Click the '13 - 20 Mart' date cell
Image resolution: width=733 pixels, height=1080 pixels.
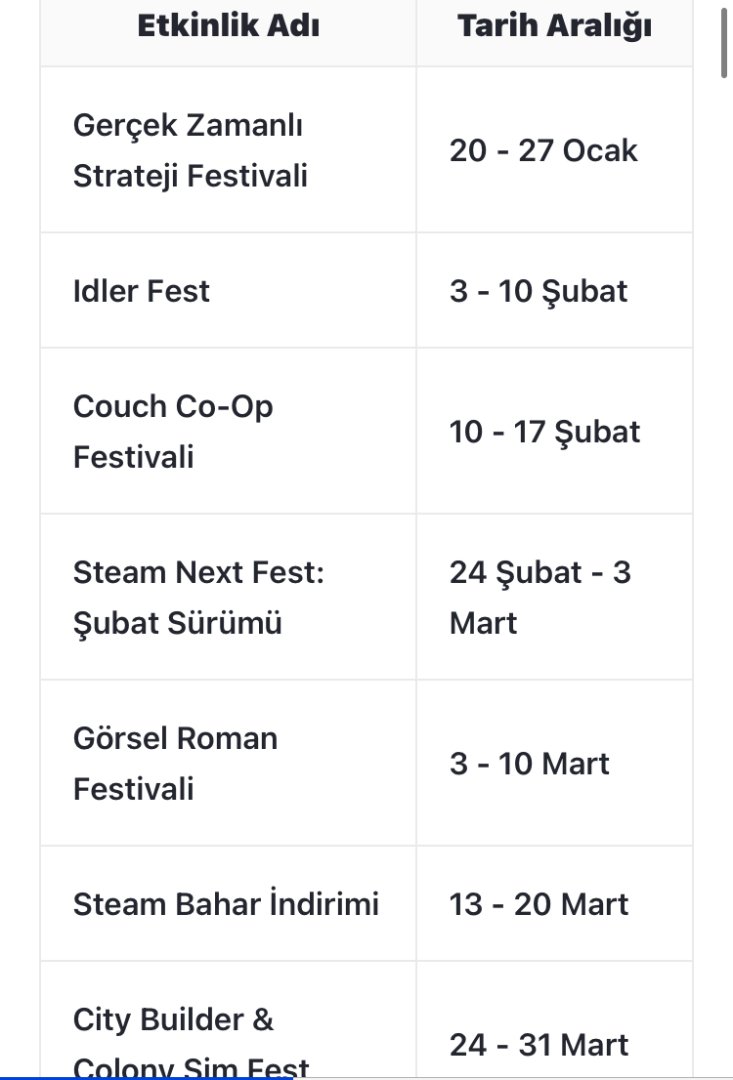(x=539, y=905)
